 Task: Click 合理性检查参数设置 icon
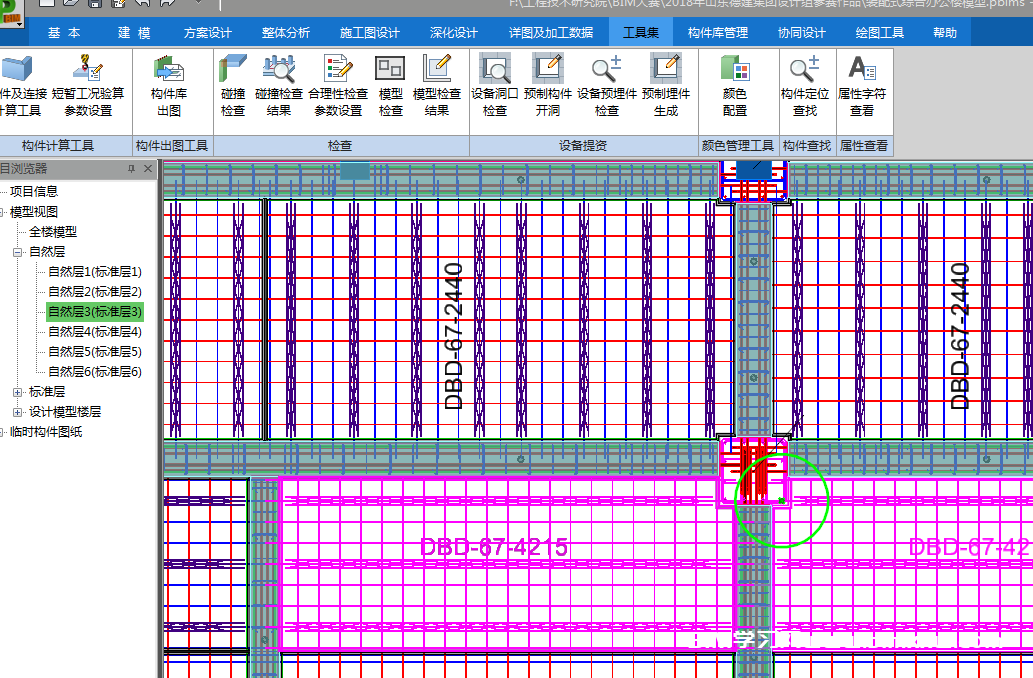pos(338,85)
